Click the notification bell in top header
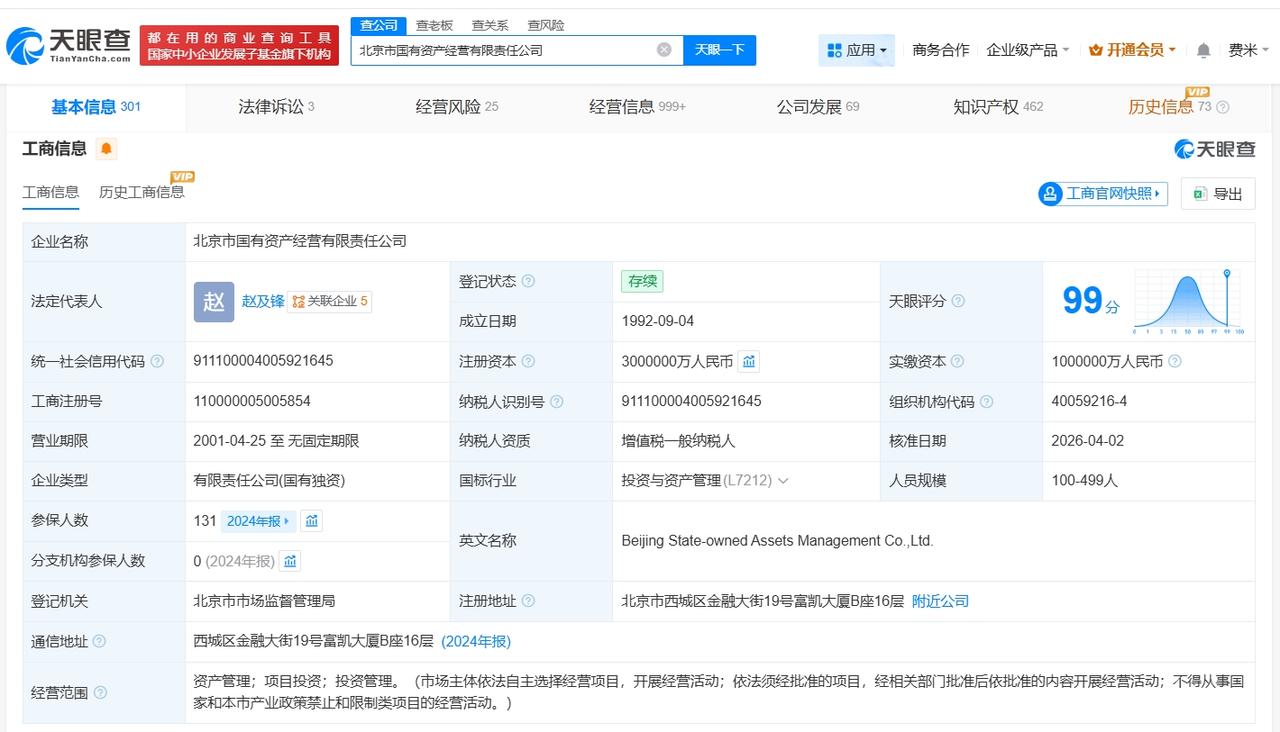The image size is (1280, 732). click(1203, 50)
